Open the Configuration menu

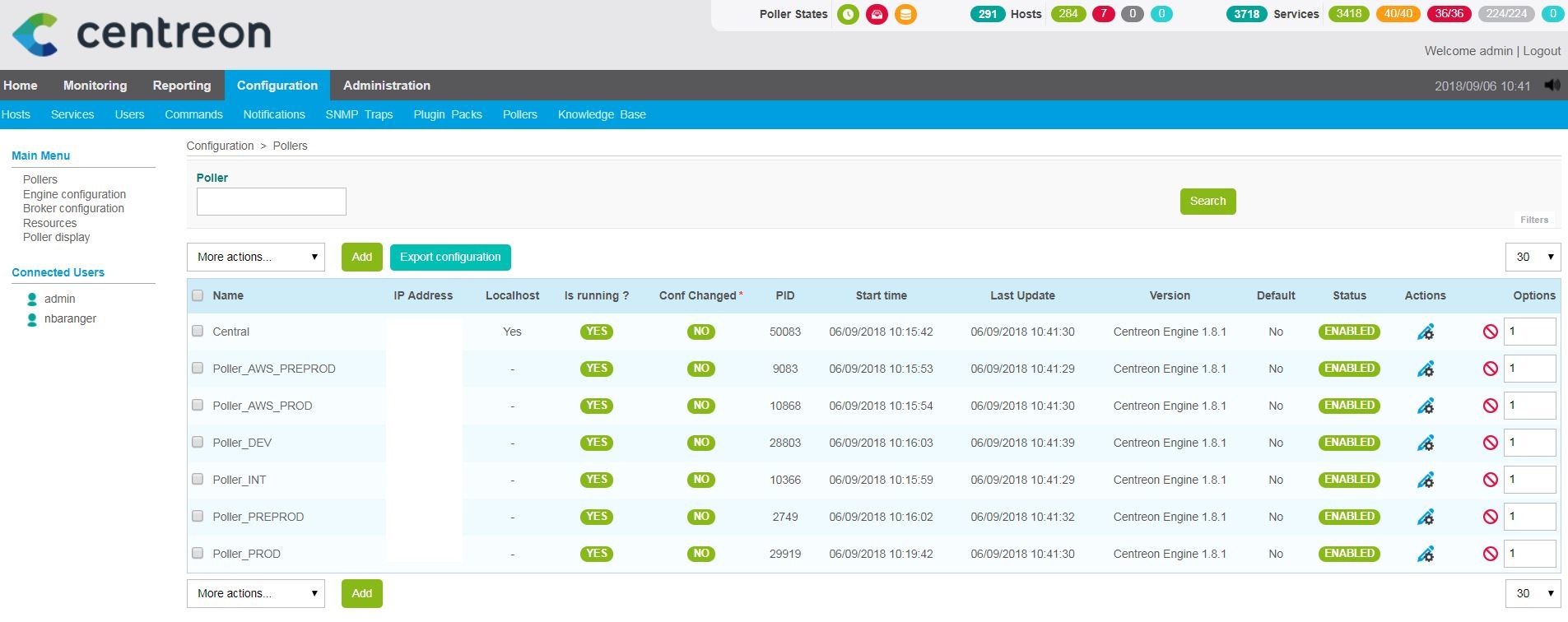(x=277, y=86)
